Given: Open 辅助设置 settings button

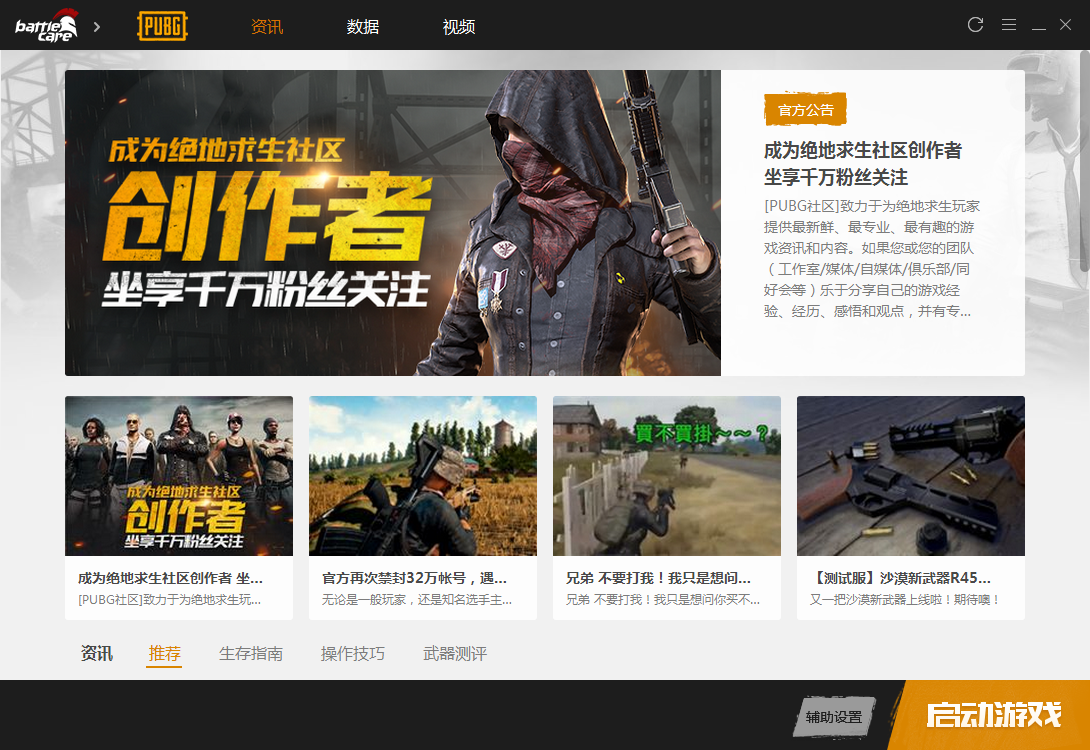Looking at the screenshot, I should pos(834,717).
